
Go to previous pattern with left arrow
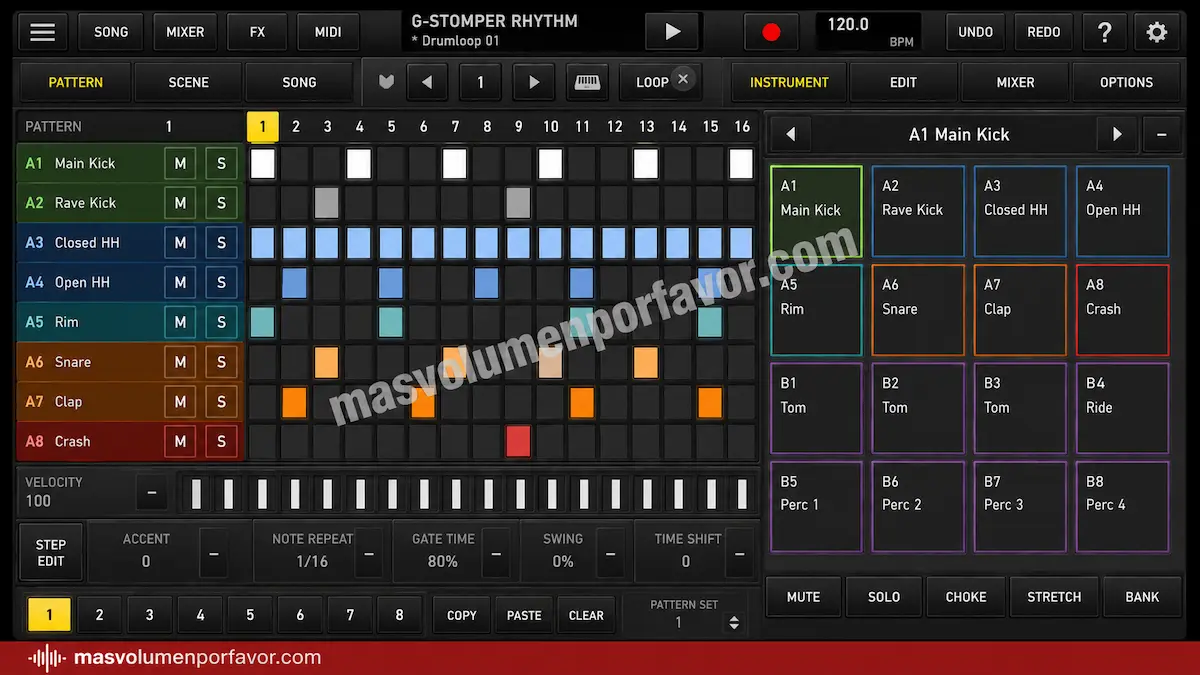[x=427, y=82]
